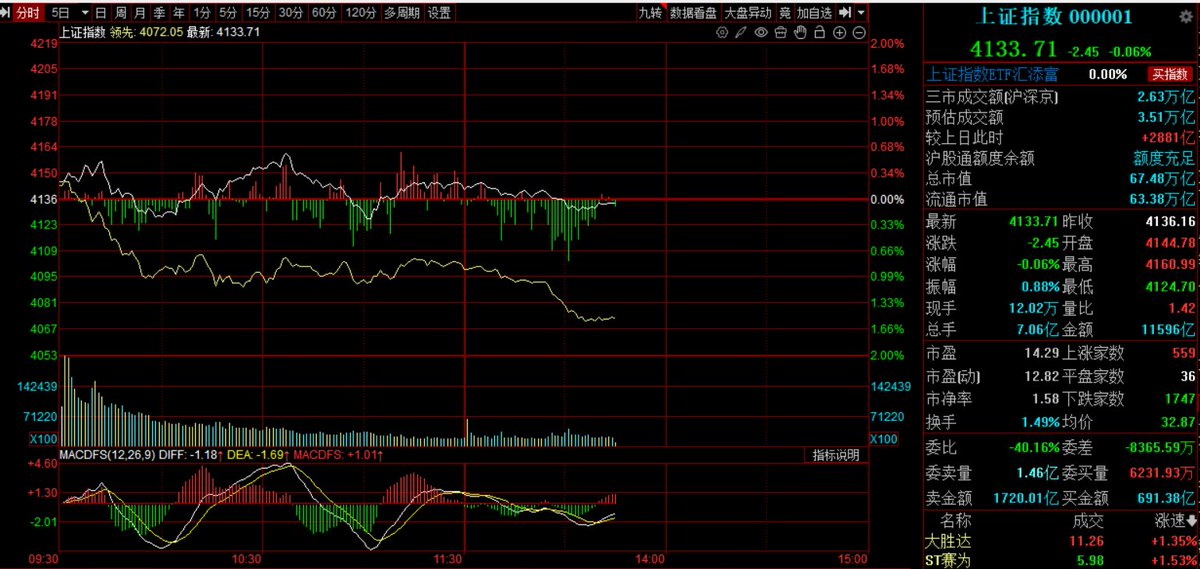Click the 预估成交额 value 3.51万亿
This screenshot has width=1200, height=569.
pyautogui.click(x=1166, y=118)
